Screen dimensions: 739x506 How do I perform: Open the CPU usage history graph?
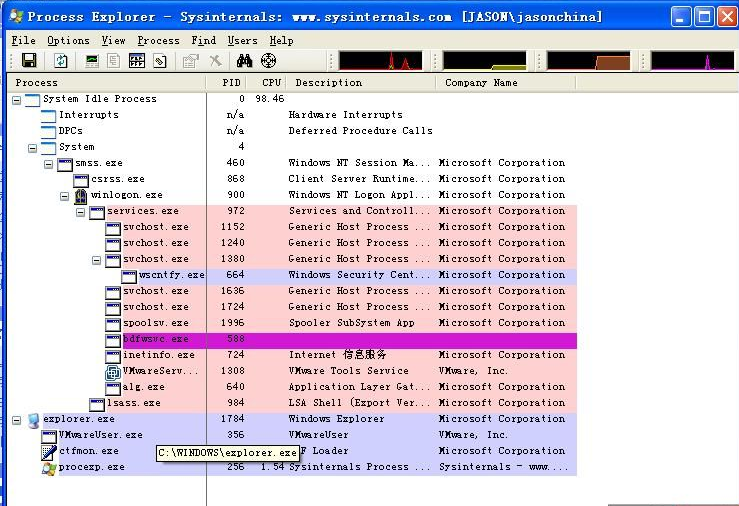381,61
